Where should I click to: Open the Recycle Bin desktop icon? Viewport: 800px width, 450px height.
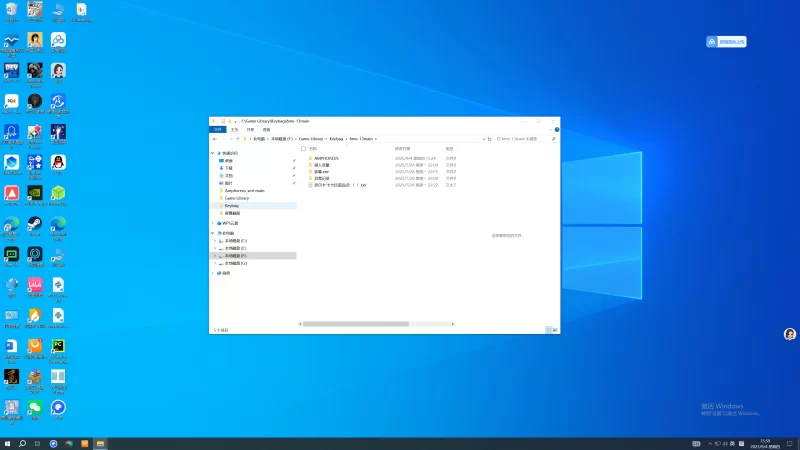tap(11, 10)
